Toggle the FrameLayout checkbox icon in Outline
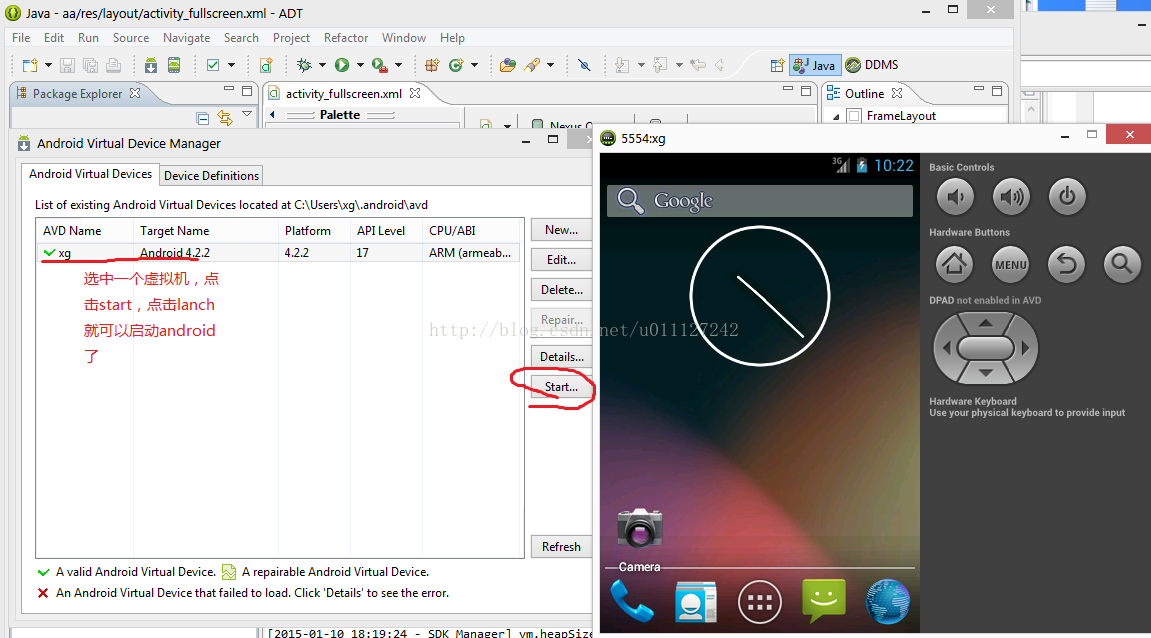This screenshot has height=638, width=1151. click(854, 116)
